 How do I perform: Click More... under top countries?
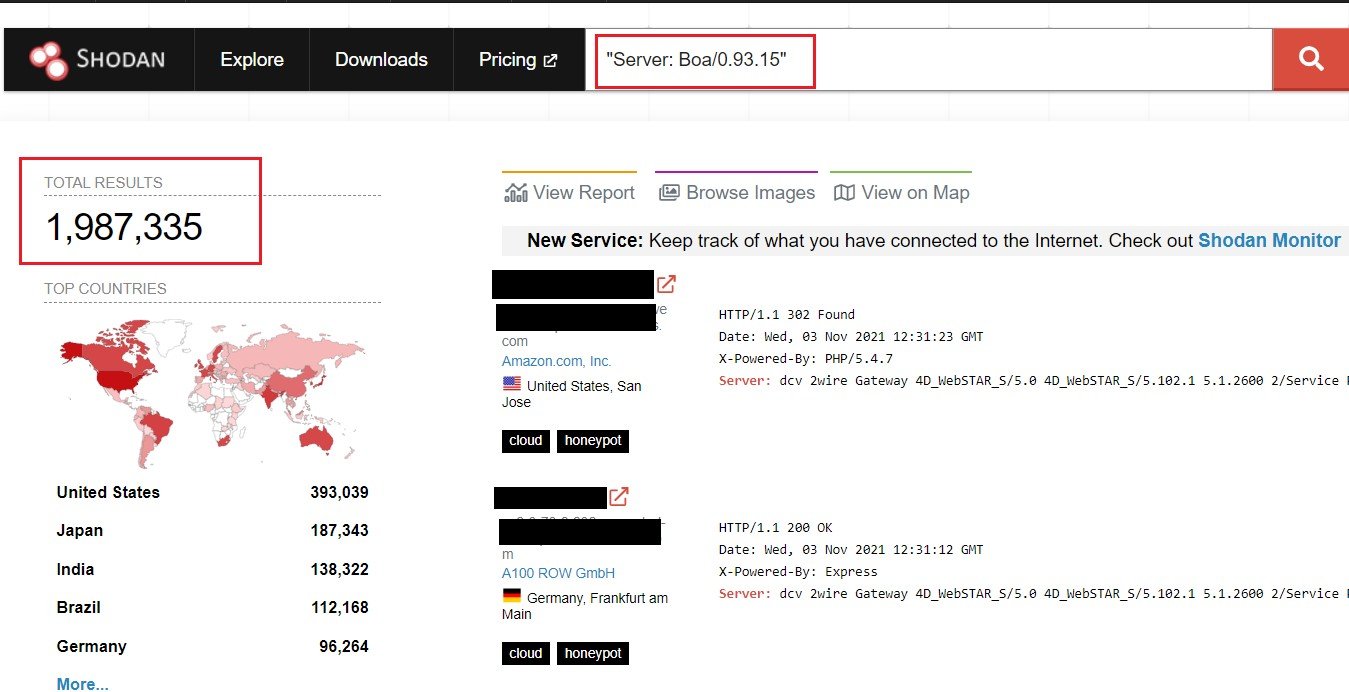83,684
